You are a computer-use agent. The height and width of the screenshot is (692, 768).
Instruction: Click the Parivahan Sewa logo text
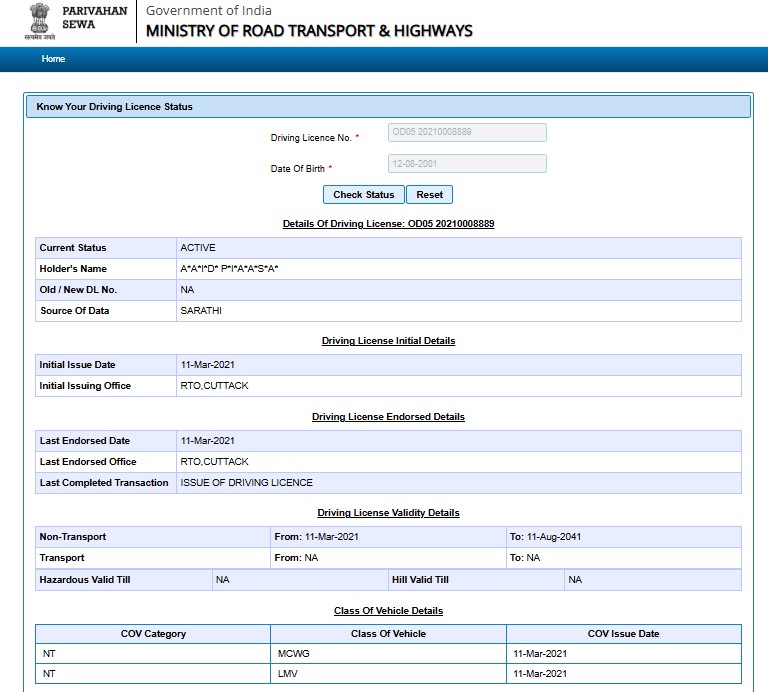93,17
